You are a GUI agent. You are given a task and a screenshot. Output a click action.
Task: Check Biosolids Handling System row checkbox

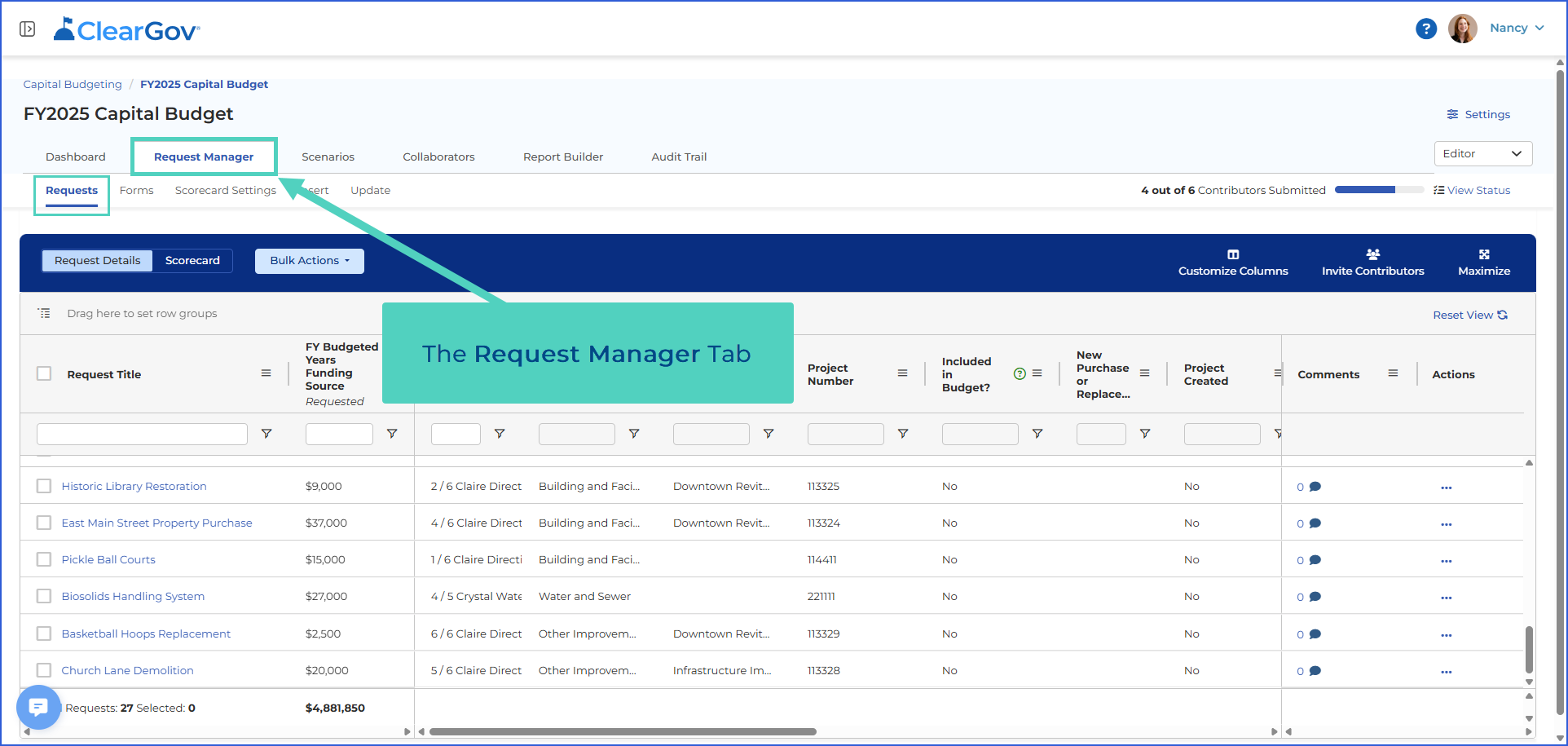point(44,596)
